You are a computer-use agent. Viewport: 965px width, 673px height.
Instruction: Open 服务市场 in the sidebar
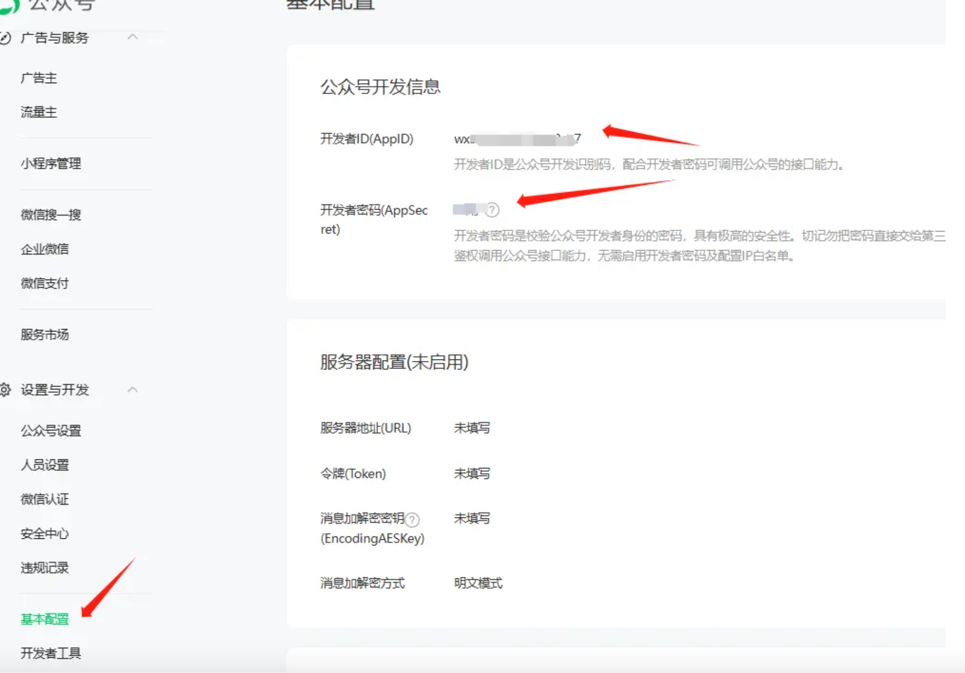coord(45,335)
